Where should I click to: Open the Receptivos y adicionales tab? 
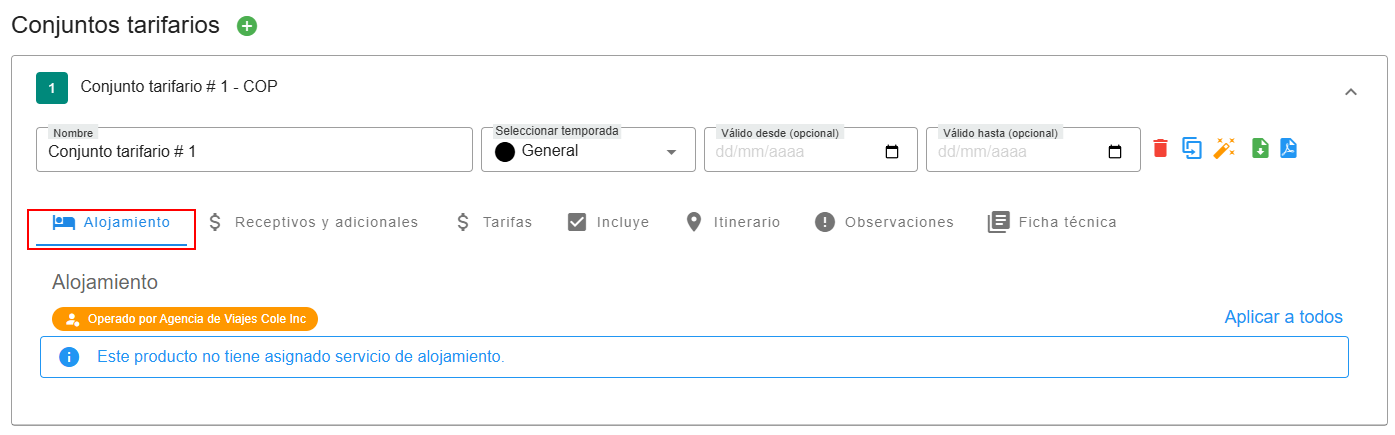click(x=312, y=222)
